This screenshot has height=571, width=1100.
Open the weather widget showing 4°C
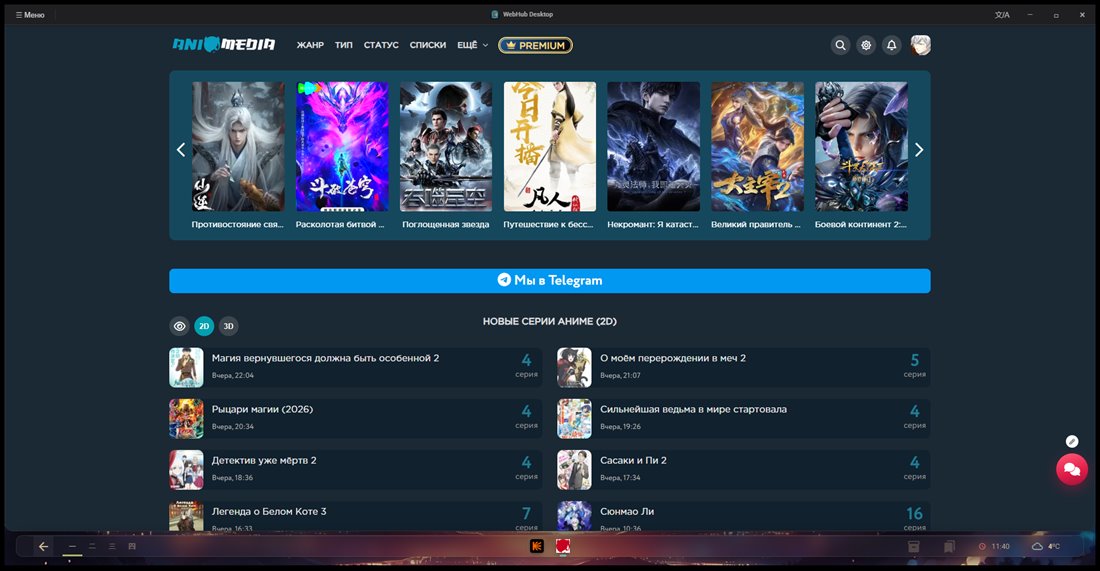pyautogui.click(x=1045, y=546)
